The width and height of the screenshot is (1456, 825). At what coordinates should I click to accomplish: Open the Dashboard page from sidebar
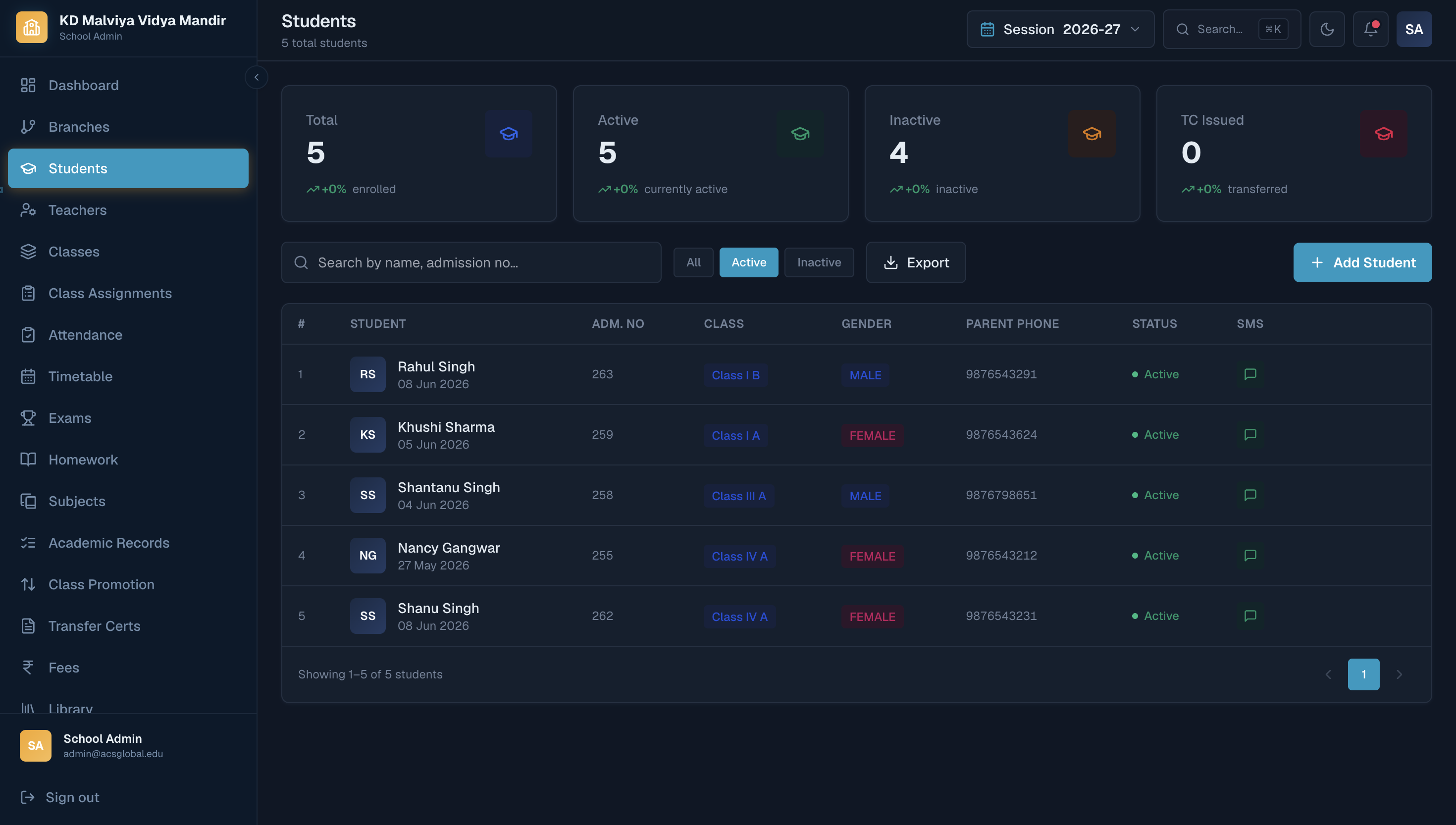[128, 85]
